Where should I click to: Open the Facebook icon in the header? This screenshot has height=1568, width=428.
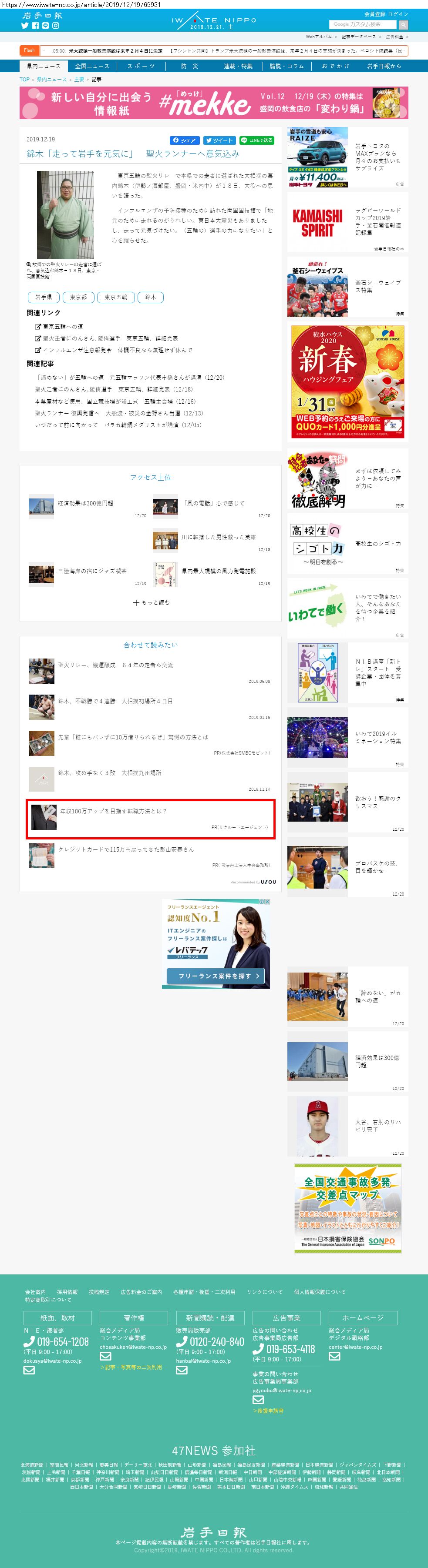pyautogui.click(x=35, y=26)
